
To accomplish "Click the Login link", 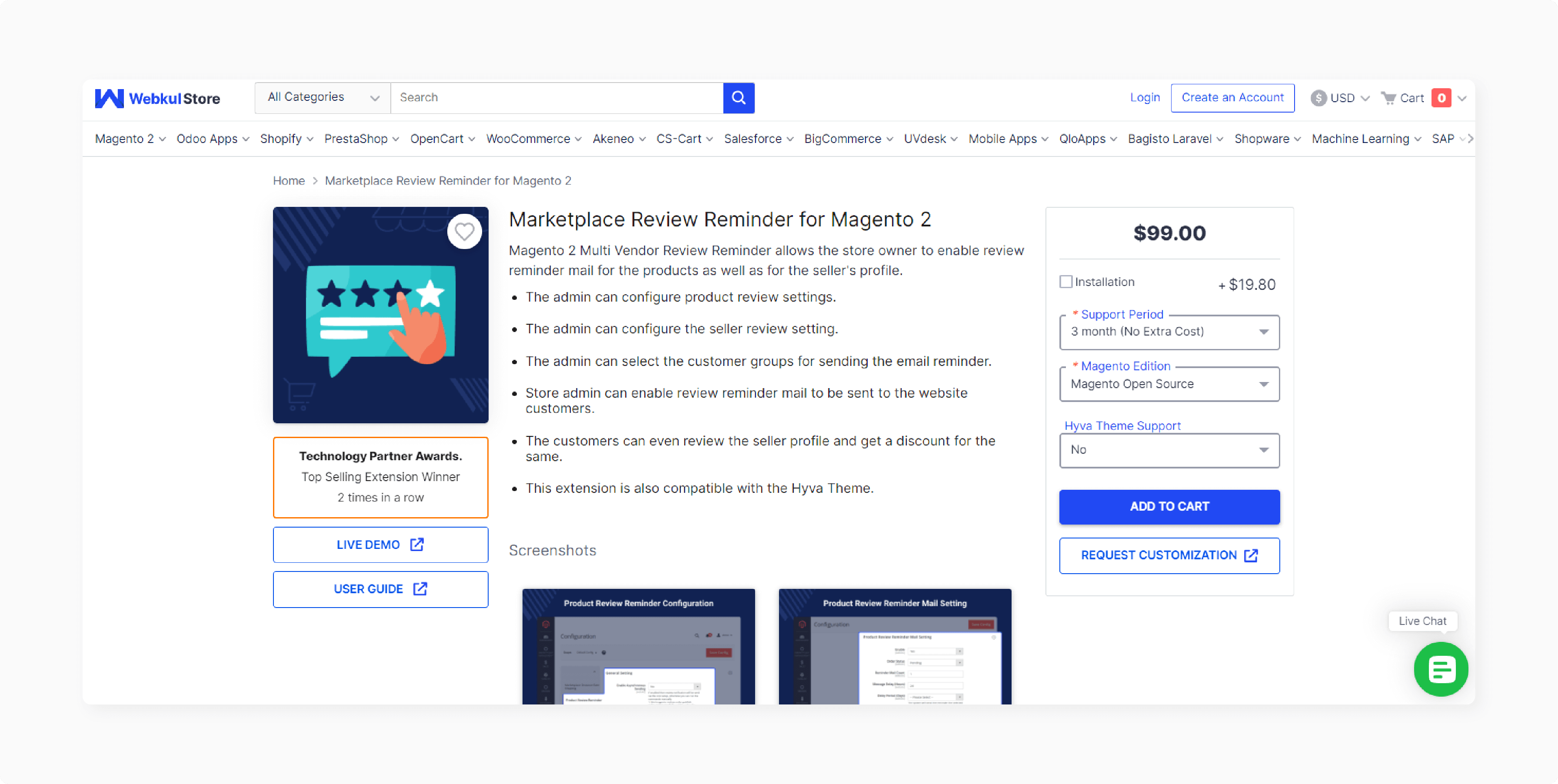I will 1145,97.
